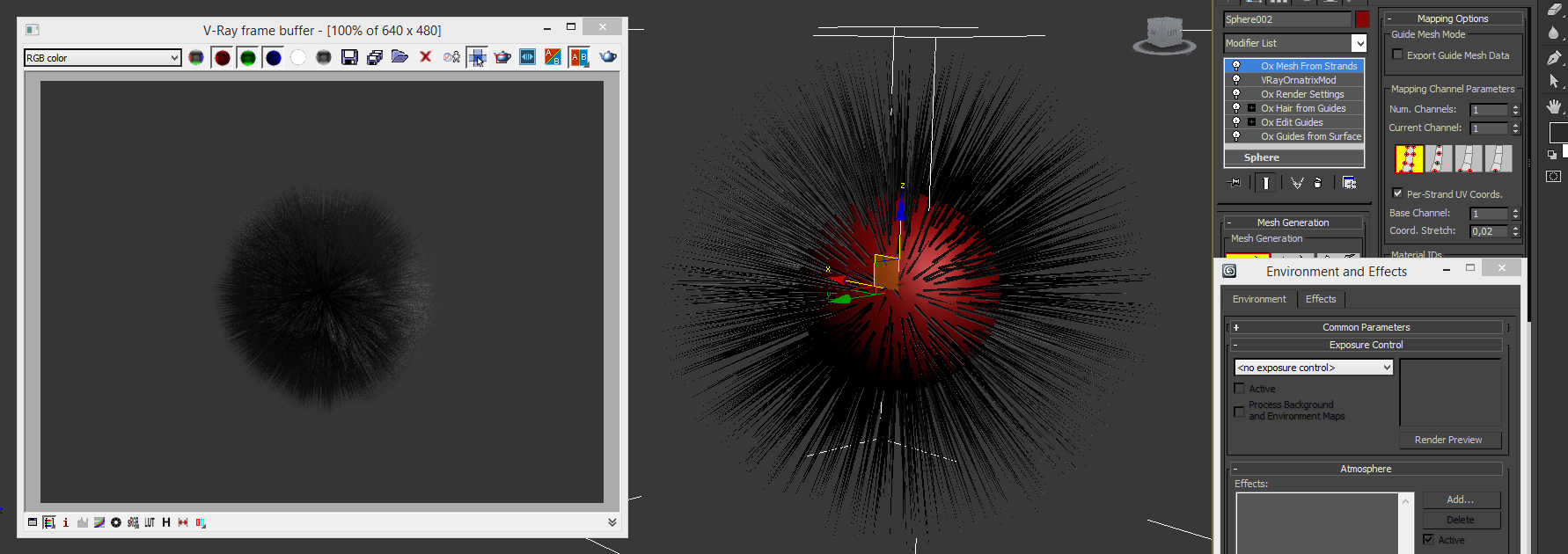Open the Modifier List dropdown

click(x=1294, y=43)
